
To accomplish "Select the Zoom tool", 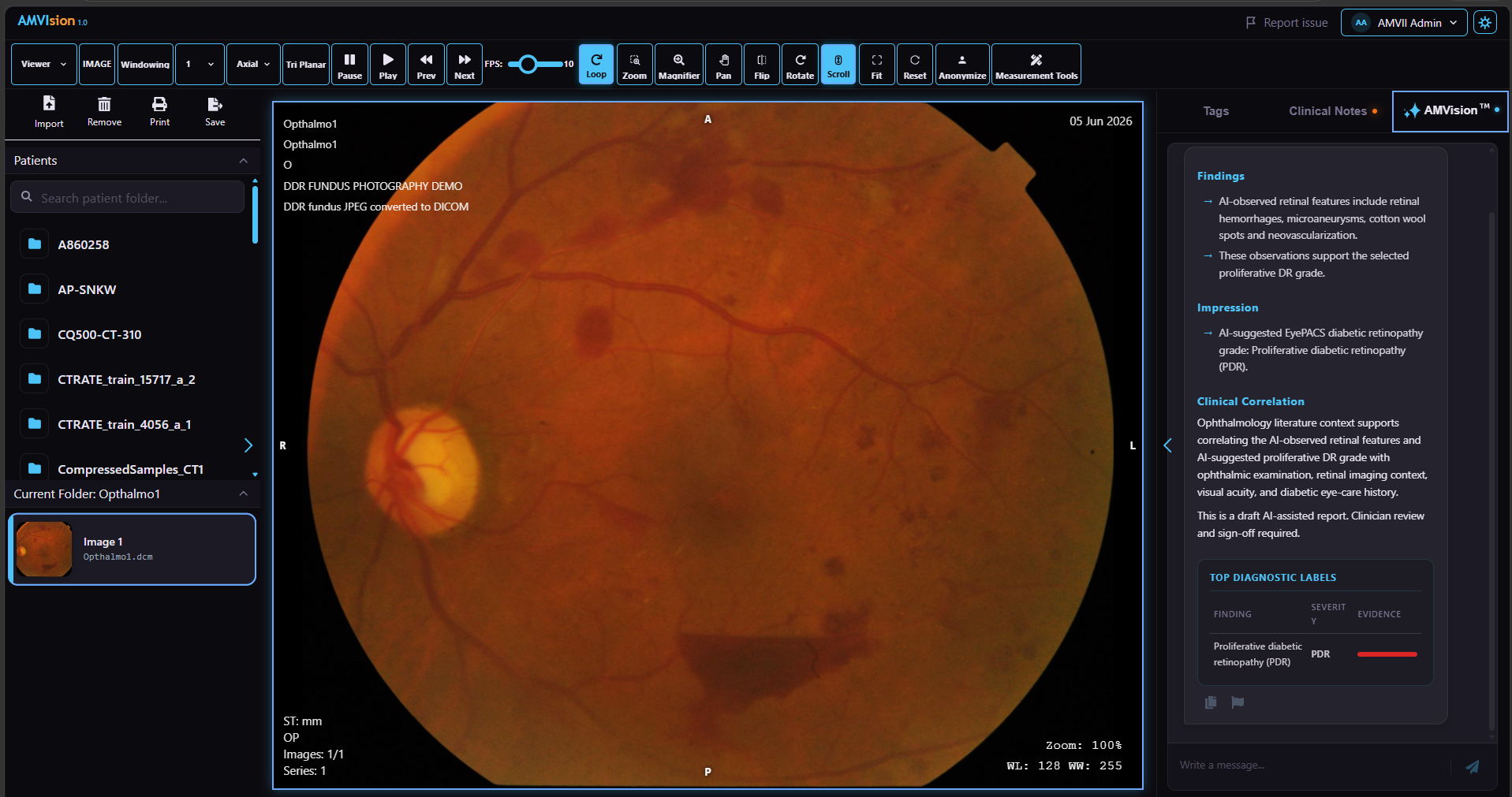I will tap(634, 65).
